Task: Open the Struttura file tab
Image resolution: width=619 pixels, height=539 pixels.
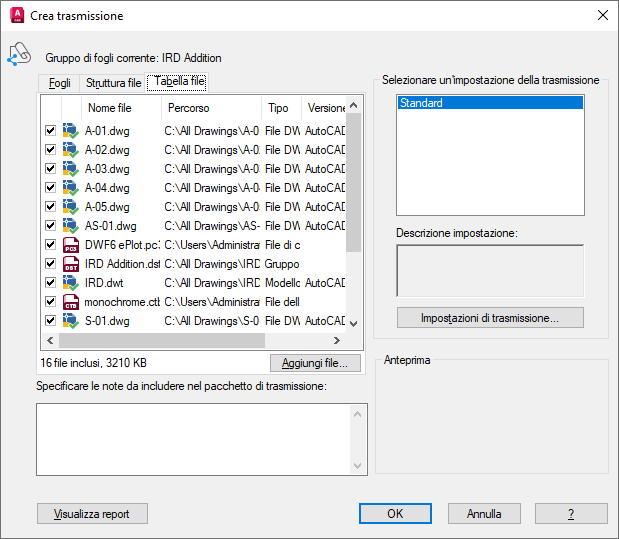Action: [x=113, y=83]
